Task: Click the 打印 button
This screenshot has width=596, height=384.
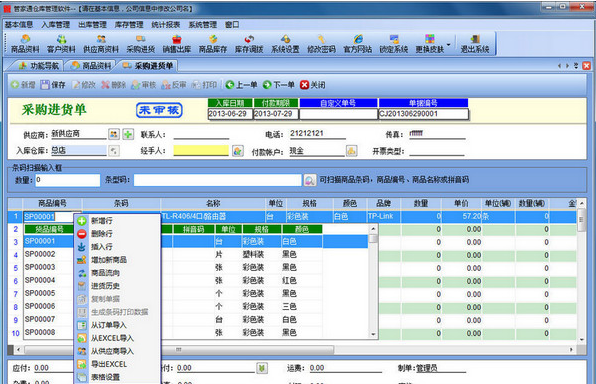Action: coord(204,85)
